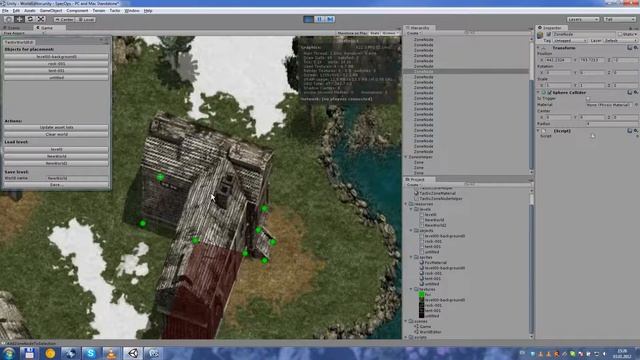
Task: Open the Tag dropdown in Inspector
Action: click(x=571, y=41)
